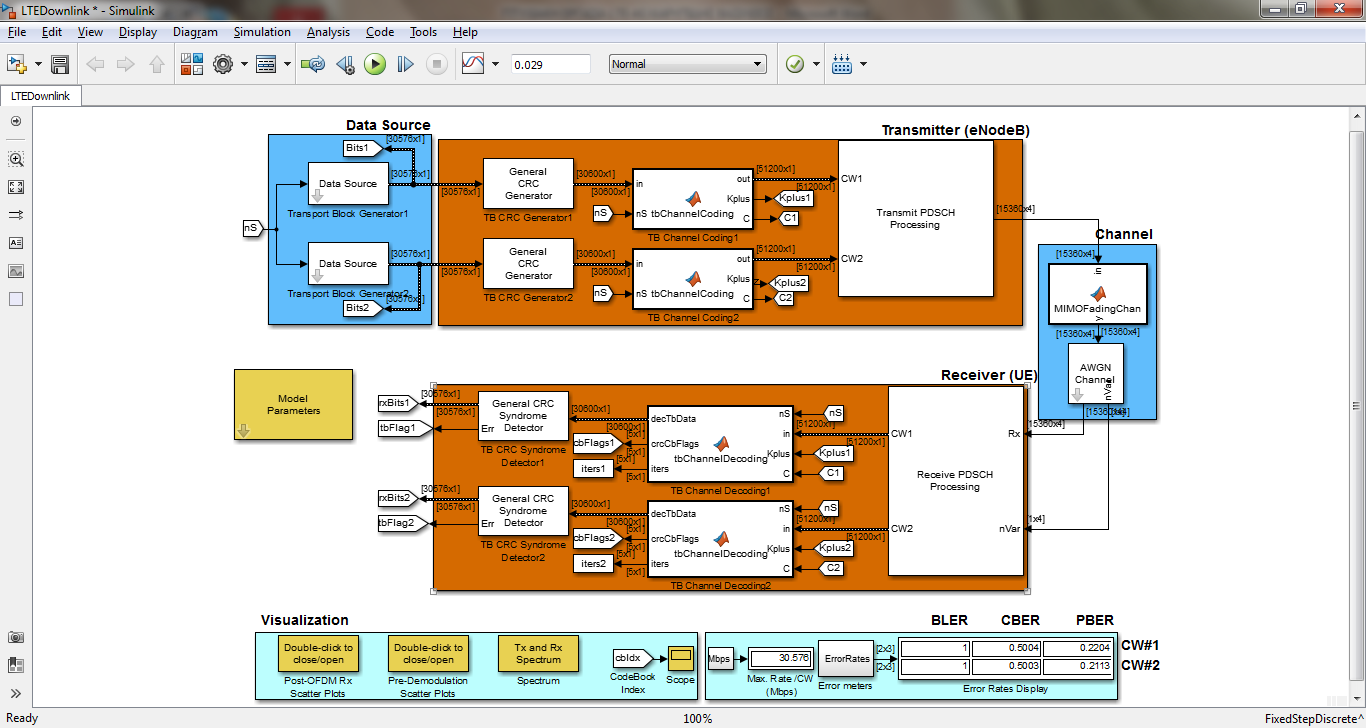Open the Edit menu

click(x=52, y=32)
